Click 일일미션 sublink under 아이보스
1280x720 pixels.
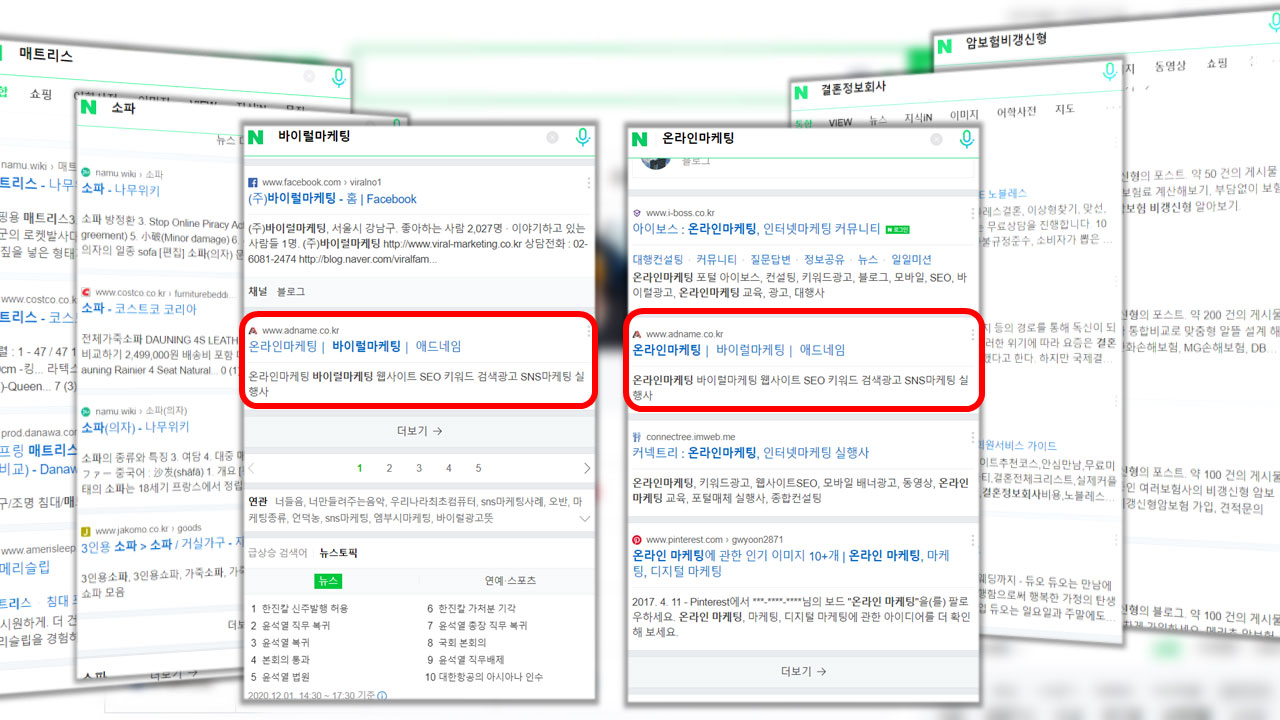pyautogui.click(x=911, y=260)
